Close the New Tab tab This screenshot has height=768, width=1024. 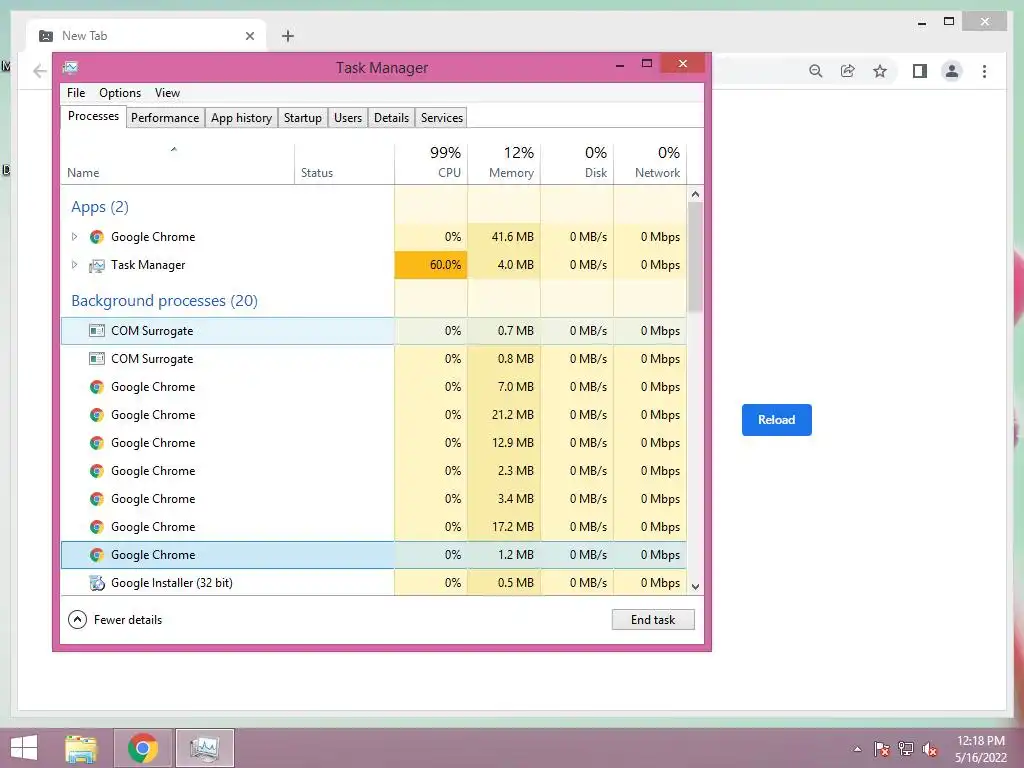pyautogui.click(x=249, y=36)
